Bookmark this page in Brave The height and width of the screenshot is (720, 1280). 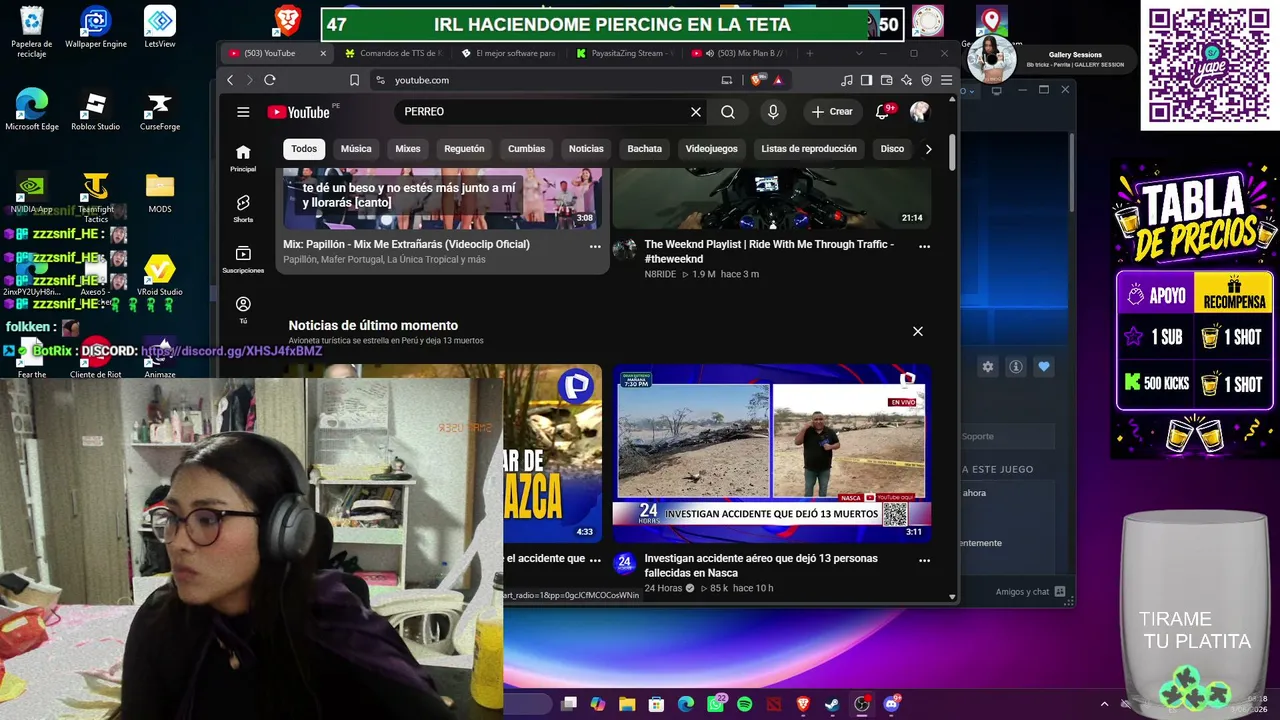coord(354,80)
